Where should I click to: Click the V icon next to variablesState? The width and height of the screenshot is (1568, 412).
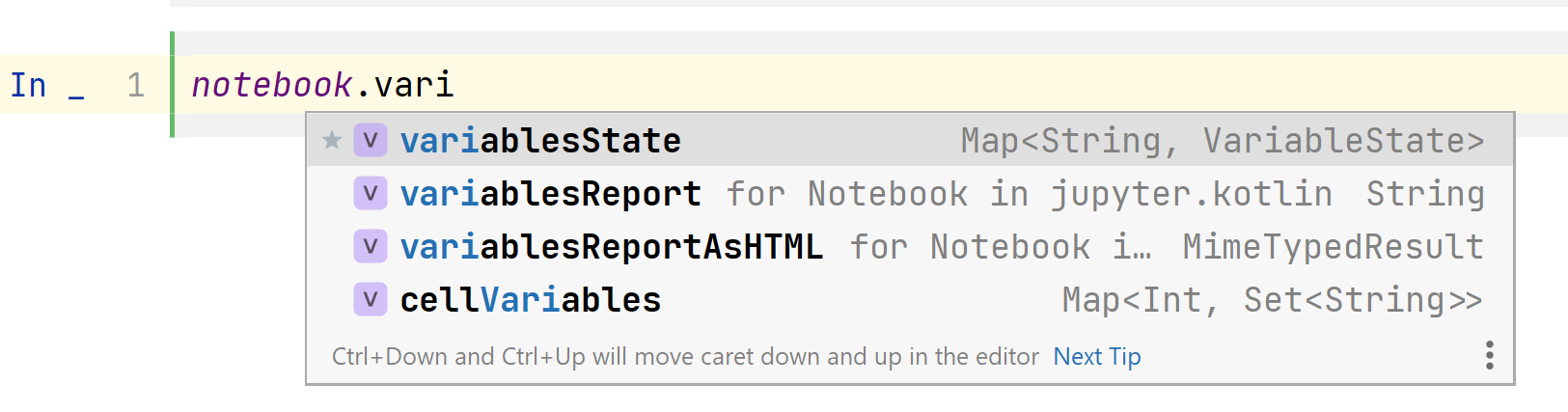coord(371,141)
